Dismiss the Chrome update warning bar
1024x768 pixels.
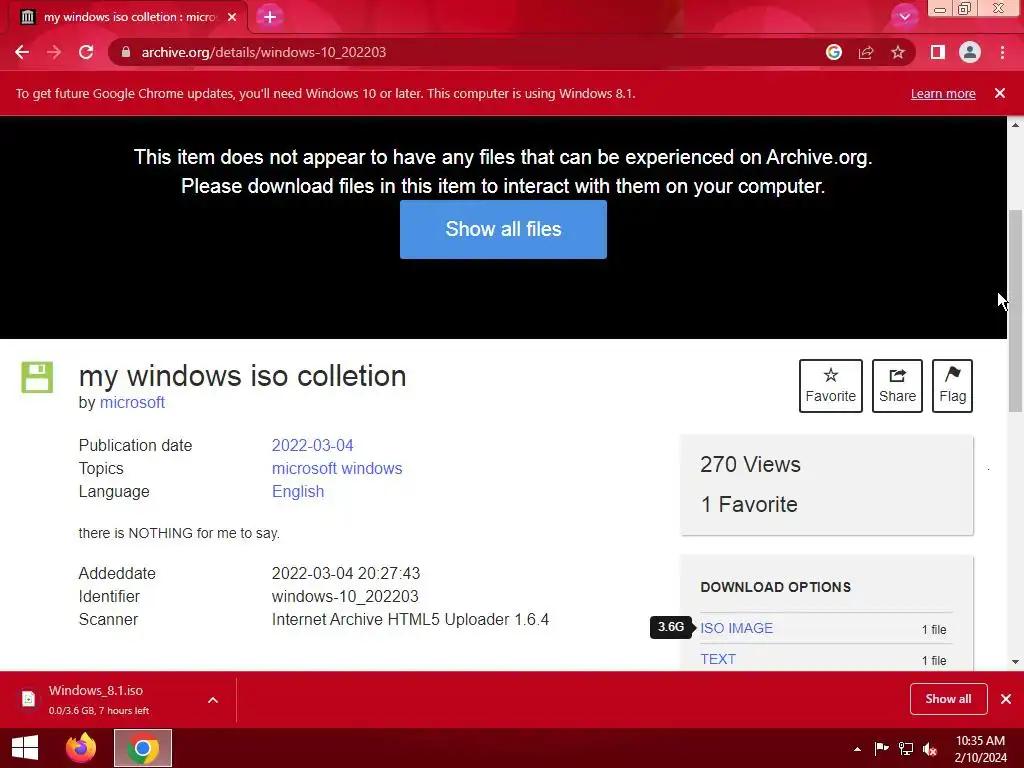pos(1000,93)
